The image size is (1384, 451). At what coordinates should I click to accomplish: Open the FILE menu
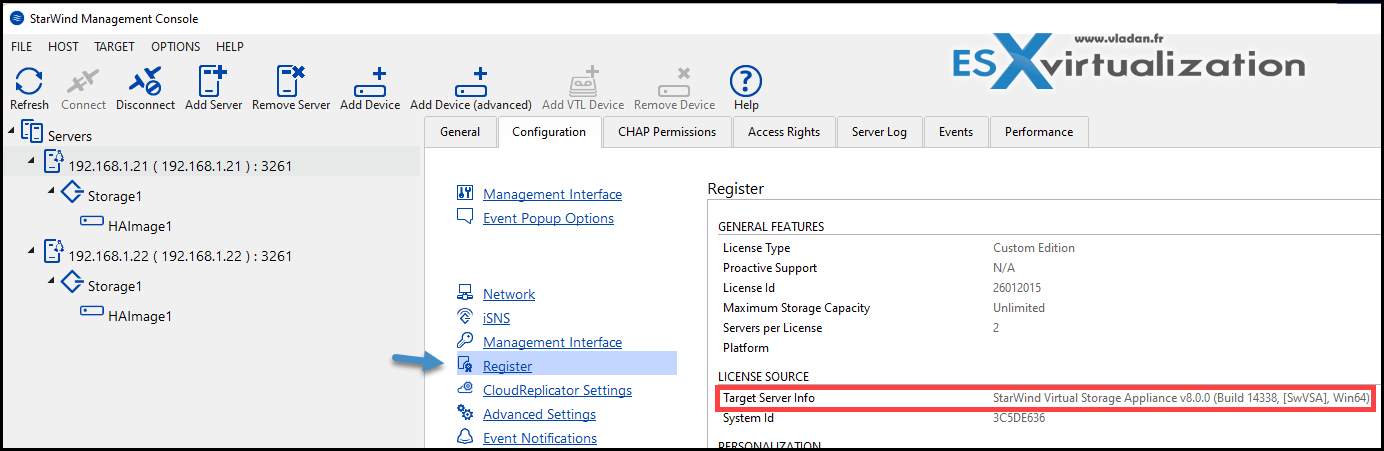[21, 47]
